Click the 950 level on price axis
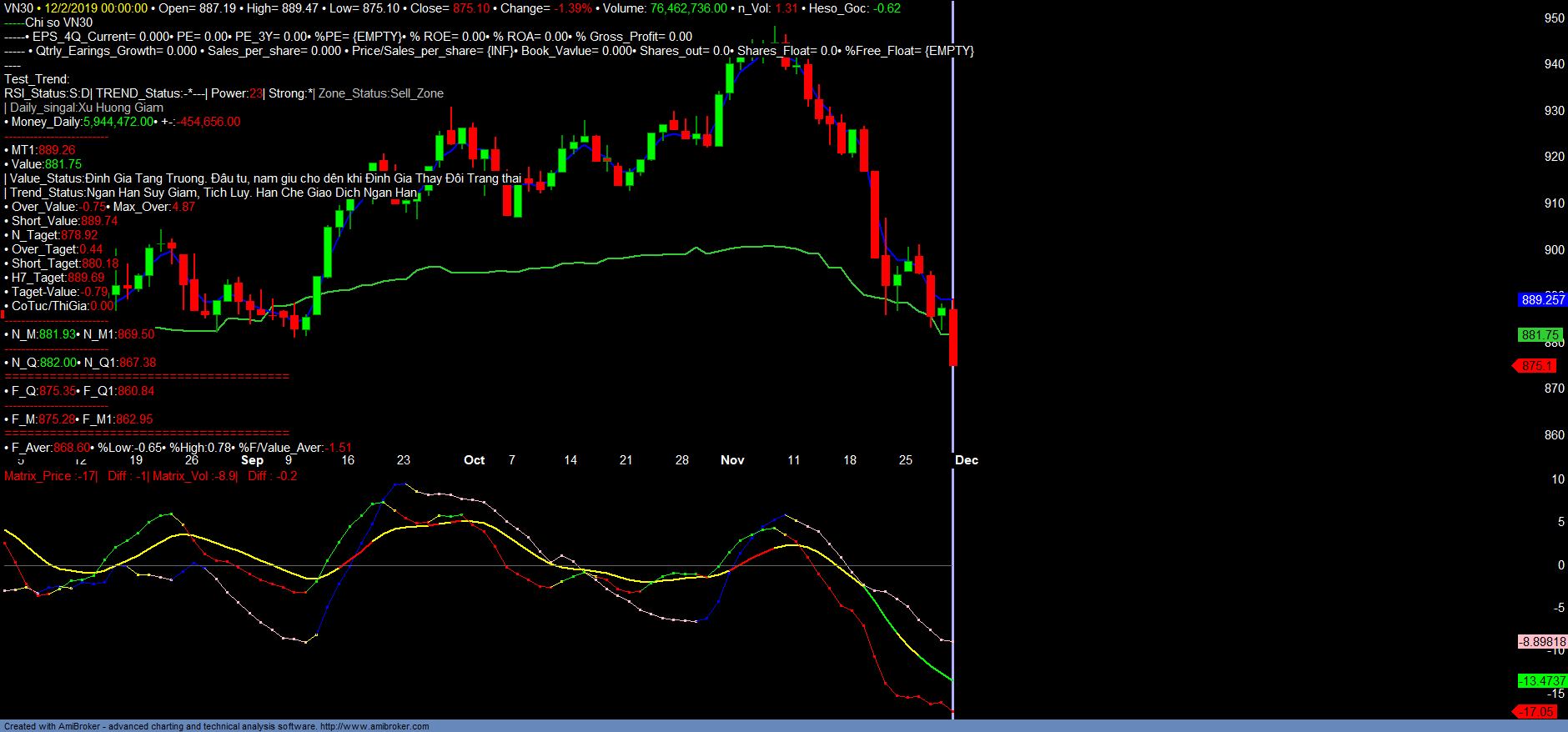 coord(1554,18)
